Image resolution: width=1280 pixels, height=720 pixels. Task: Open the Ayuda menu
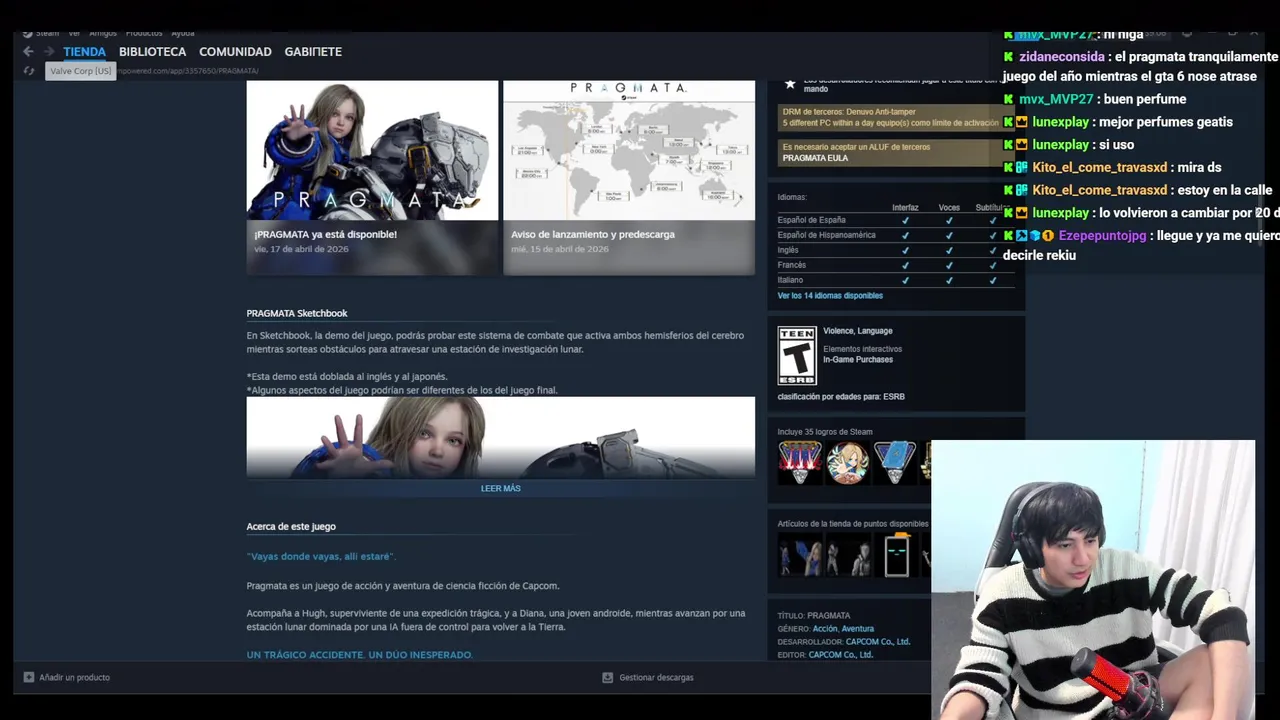point(182,33)
